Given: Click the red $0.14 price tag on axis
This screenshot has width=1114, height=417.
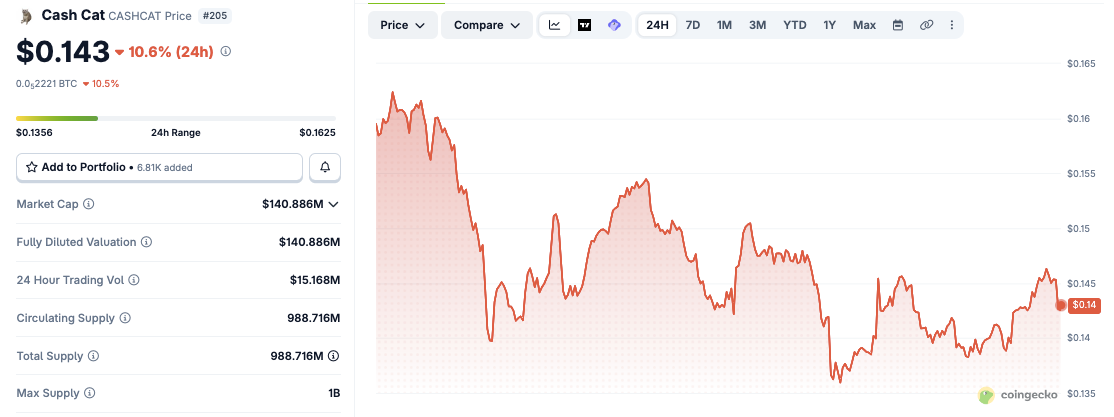Looking at the screenshot, I should click(x=1084, y=305).
